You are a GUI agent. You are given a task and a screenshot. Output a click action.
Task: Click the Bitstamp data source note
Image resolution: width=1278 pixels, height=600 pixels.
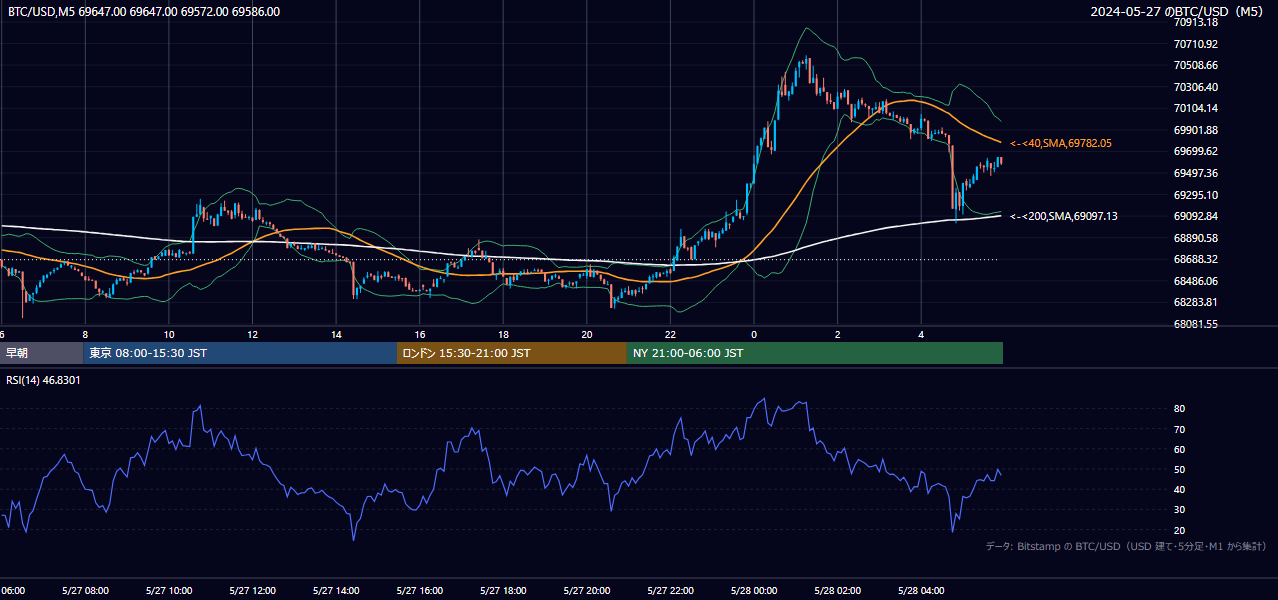click(x=1126, y=546)
